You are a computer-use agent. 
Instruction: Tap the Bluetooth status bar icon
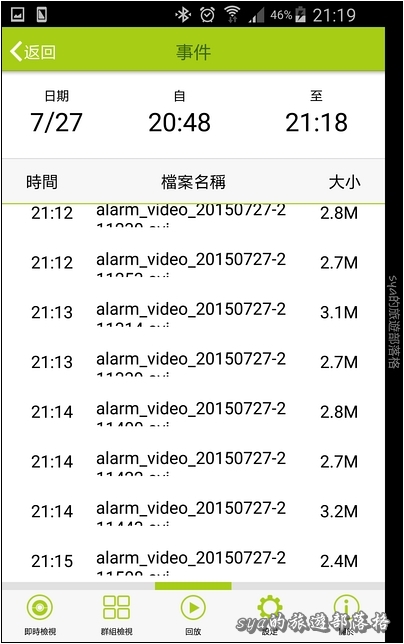pos(183,15)
